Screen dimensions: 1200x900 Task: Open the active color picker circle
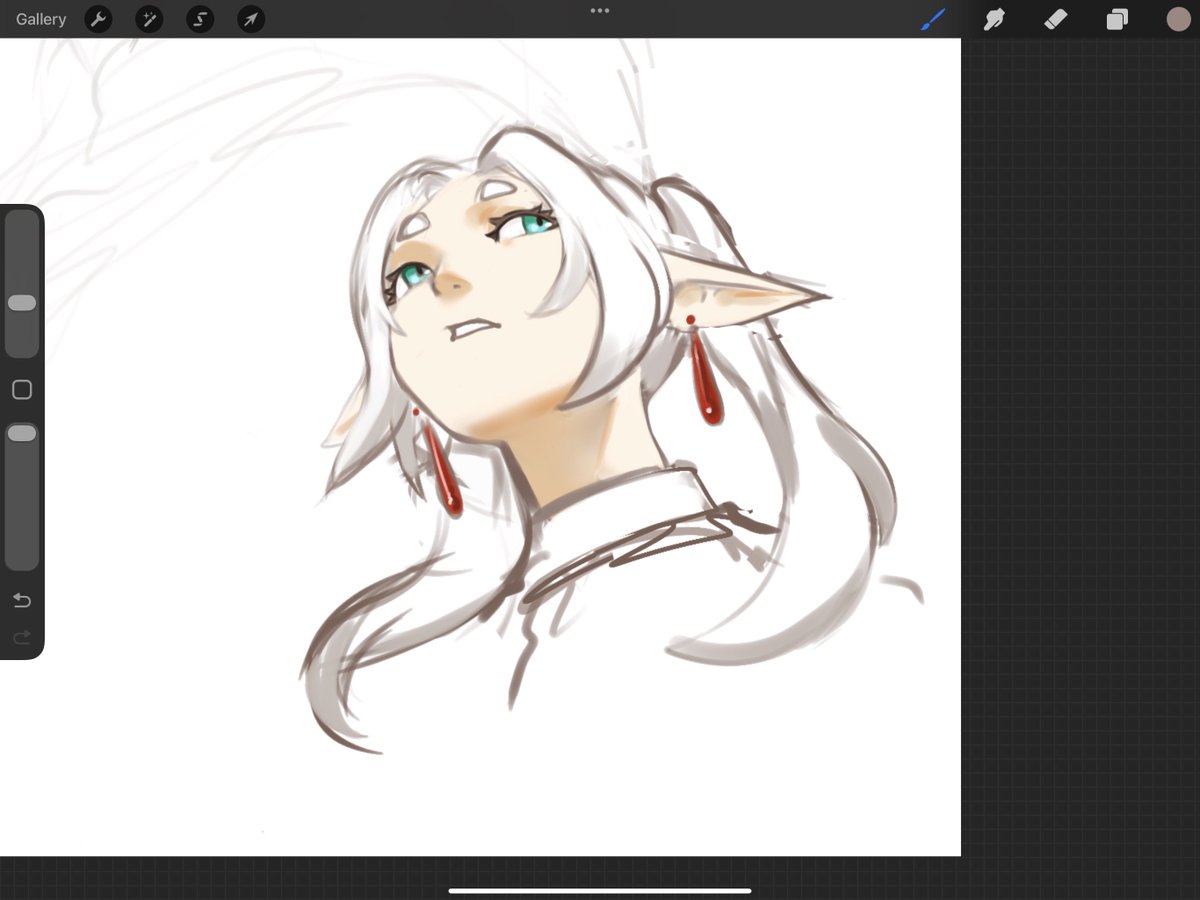click(1178, 19)
